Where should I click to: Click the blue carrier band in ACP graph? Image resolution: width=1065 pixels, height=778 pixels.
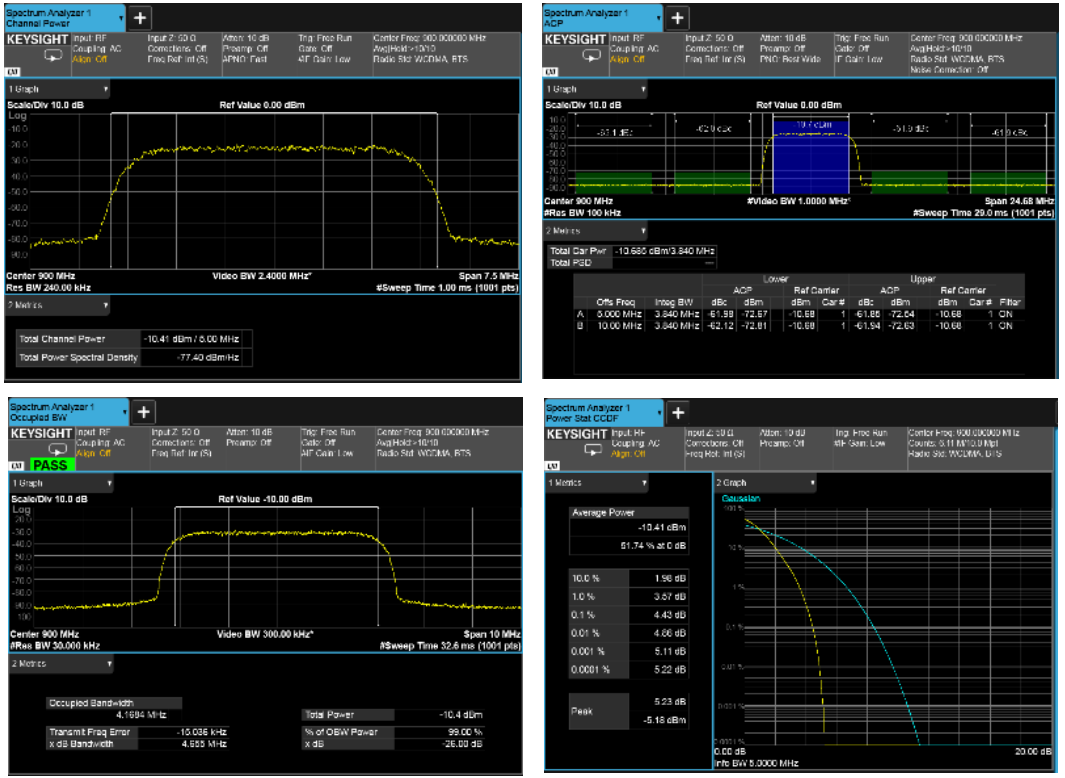point(809,160)
